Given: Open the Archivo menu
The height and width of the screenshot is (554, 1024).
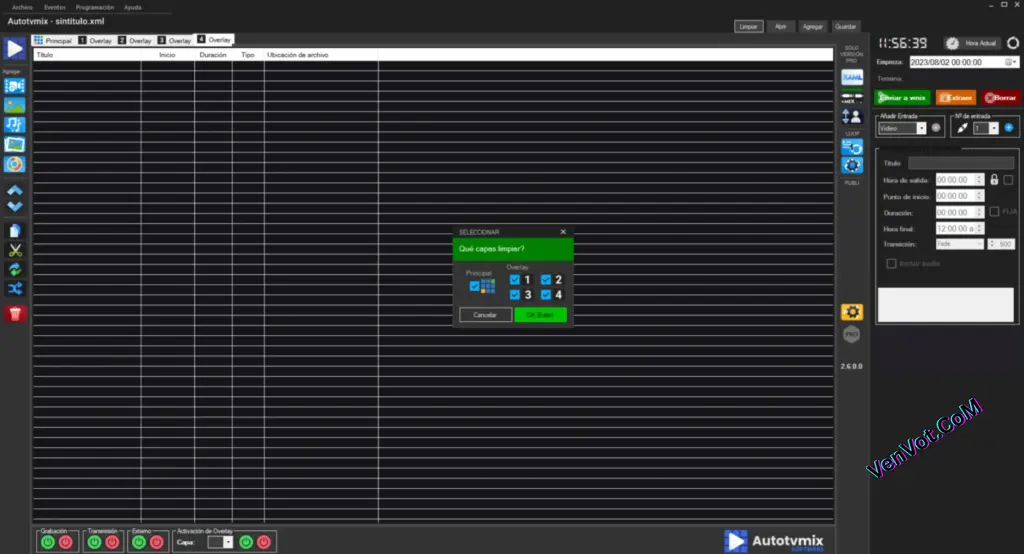Looking at the screenshot, I should point(22,7).
